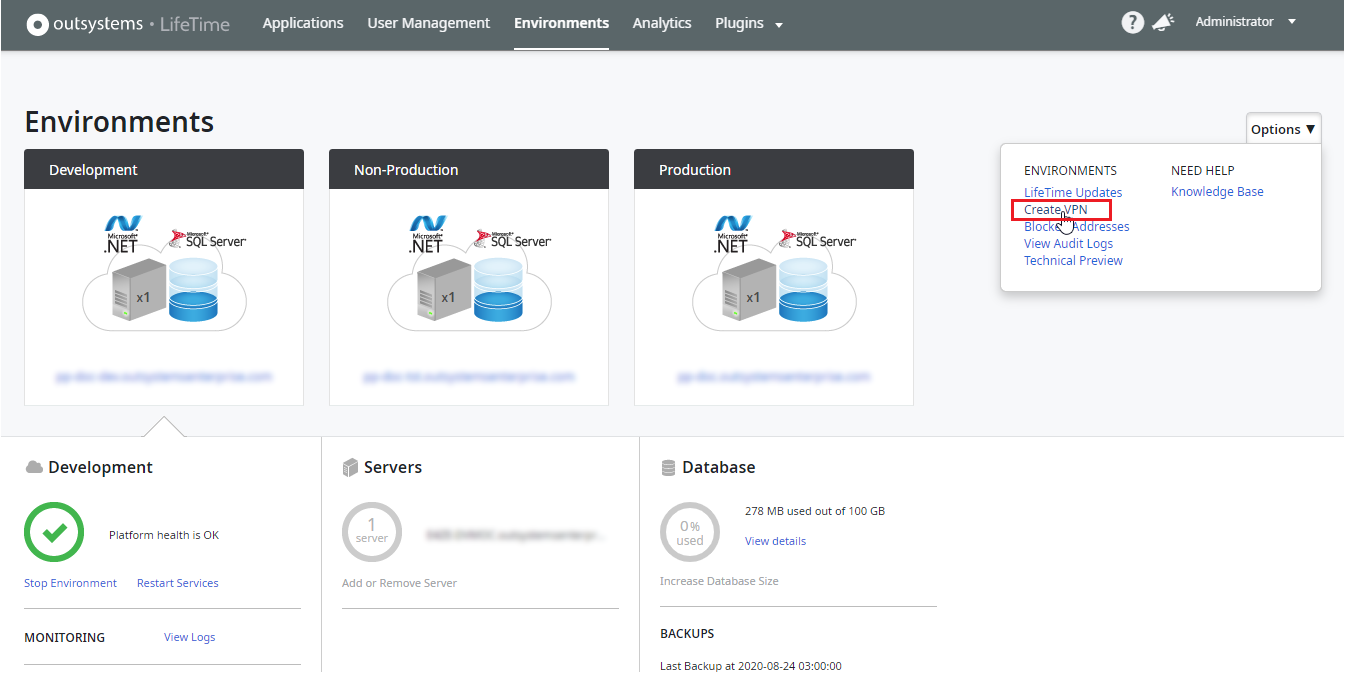Click the notifications bell icon
1345x683 pixels.
tap(1163, 21)
